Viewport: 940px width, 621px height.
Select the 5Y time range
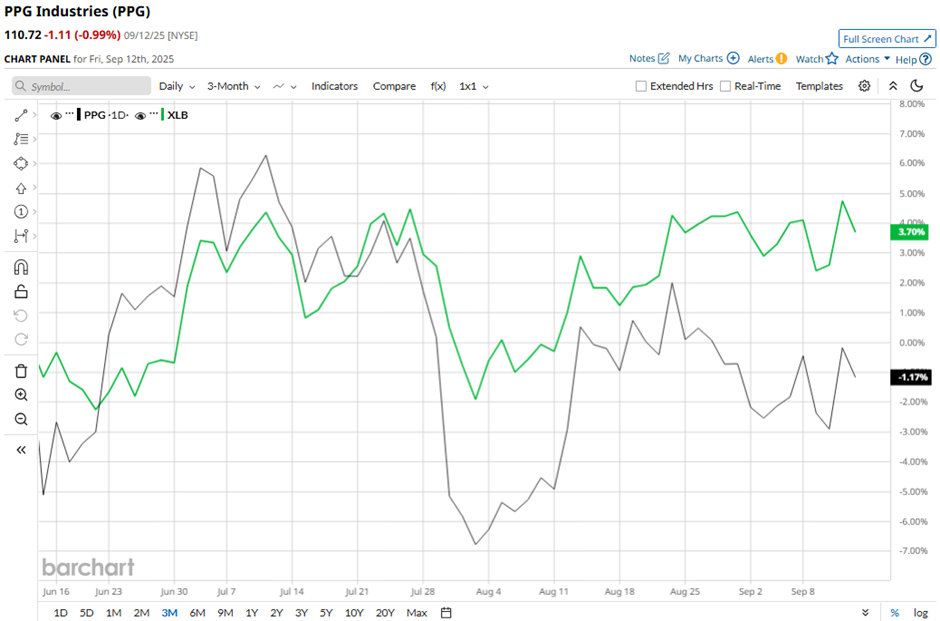326,613
